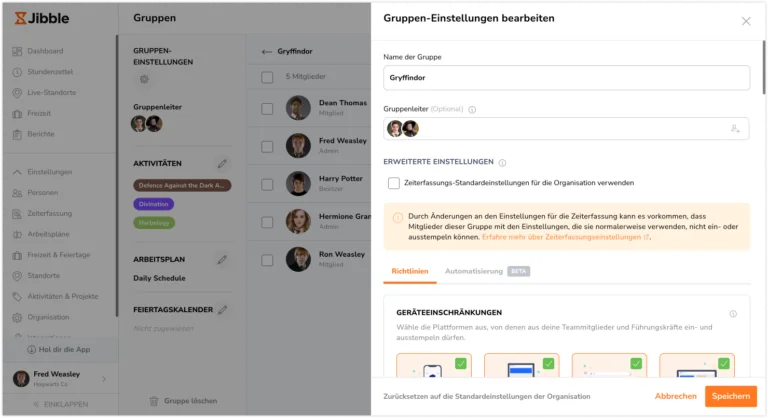
Task: Click Dean Thomas avatar
Action: (298, 108)
